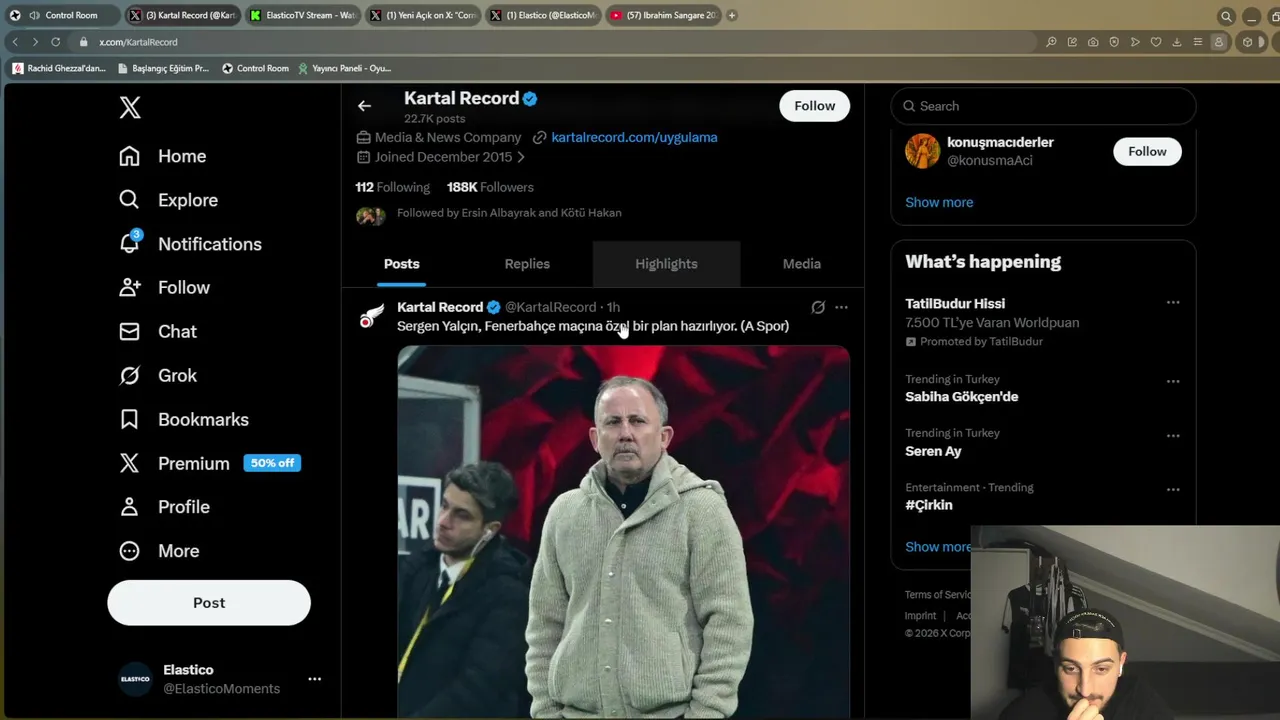Click the send-to-flow arrow icon
Screen dimensions: 1280x720
coord(1135,42)
